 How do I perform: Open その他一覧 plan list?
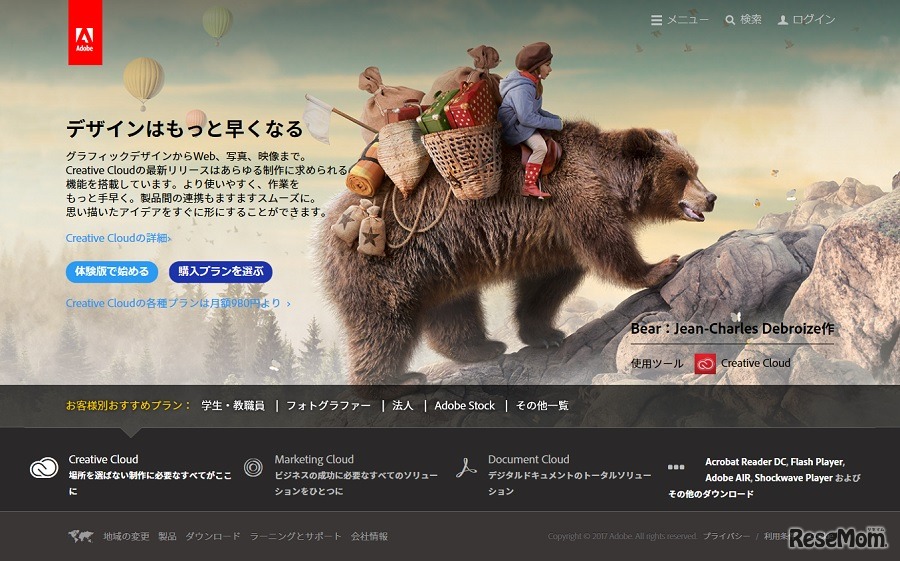(x=542, y=405)
